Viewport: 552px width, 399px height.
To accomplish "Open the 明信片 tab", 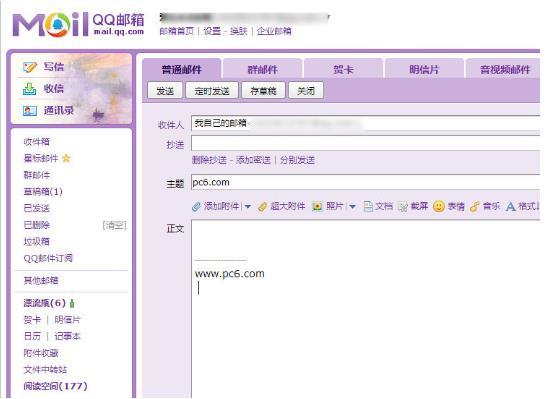I will tap(424, 69).
